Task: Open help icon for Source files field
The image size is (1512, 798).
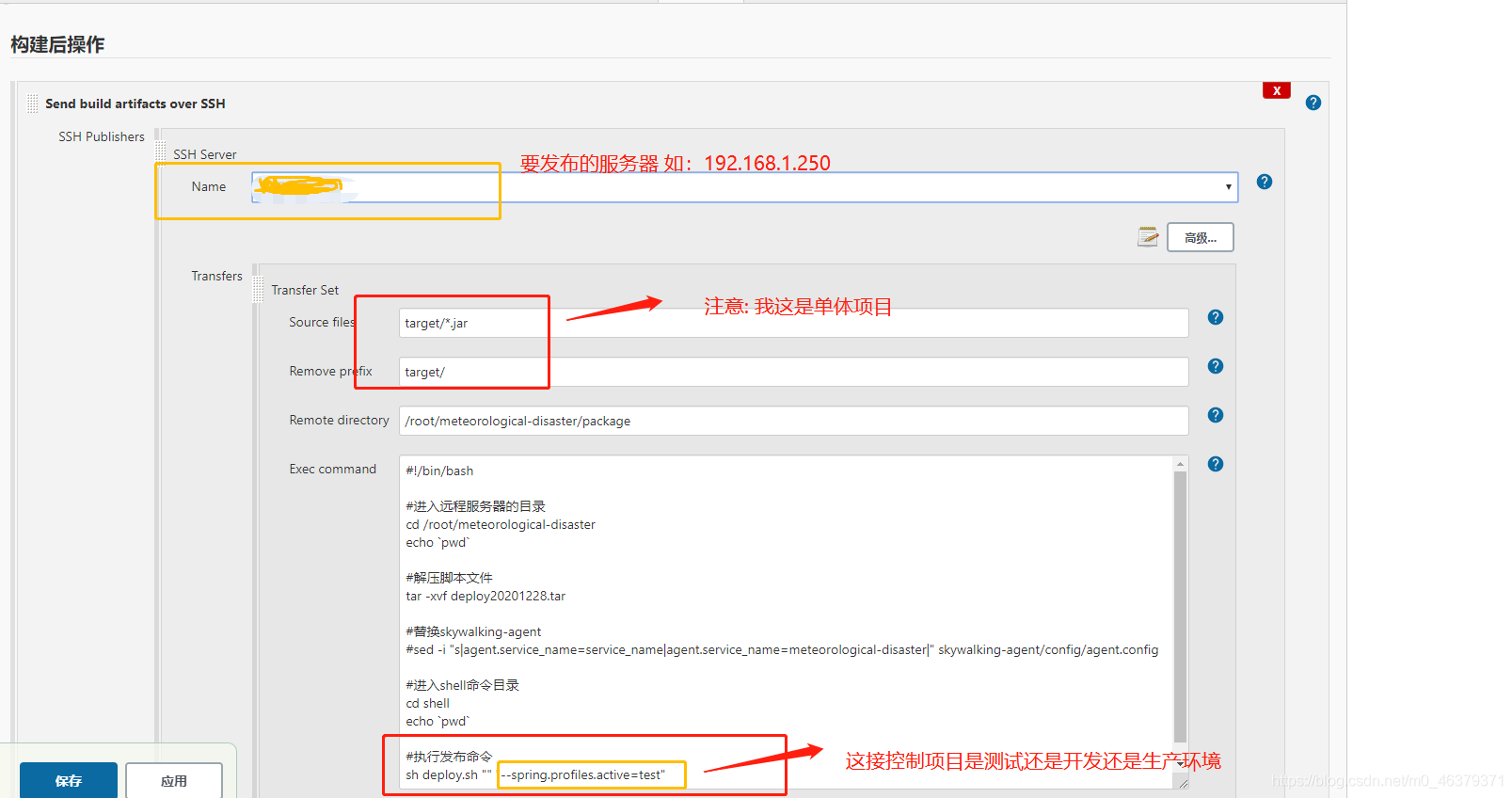Action: coord(1216,317)
